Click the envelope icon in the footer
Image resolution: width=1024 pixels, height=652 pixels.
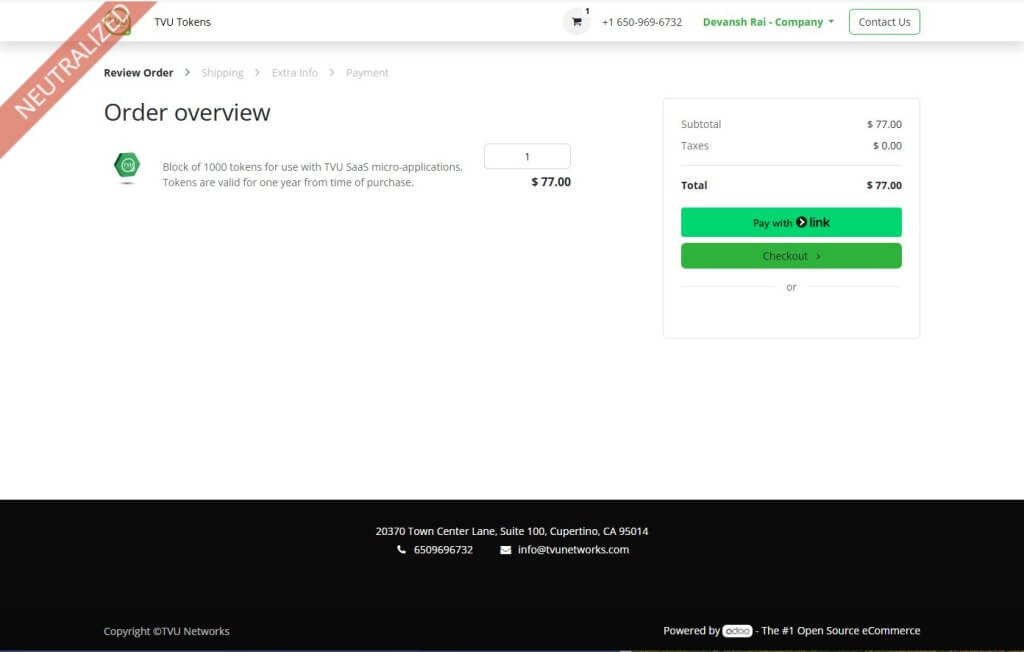(x=506, y=550)
